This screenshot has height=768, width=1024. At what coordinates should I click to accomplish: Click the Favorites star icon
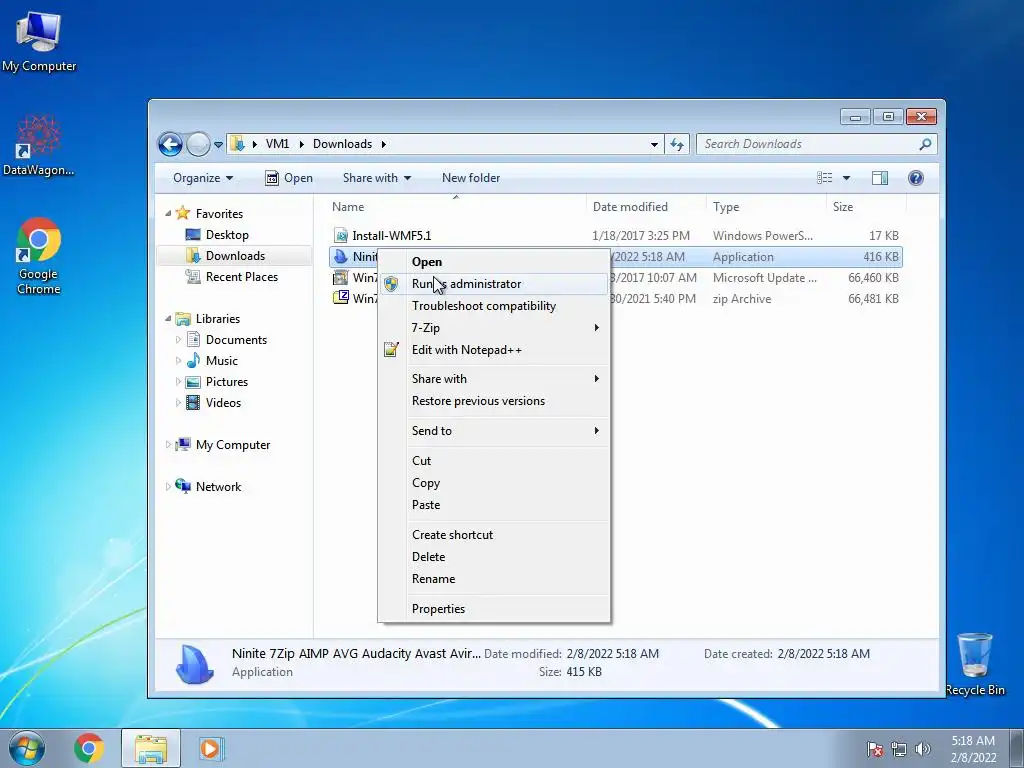click(x=183, y=213)
